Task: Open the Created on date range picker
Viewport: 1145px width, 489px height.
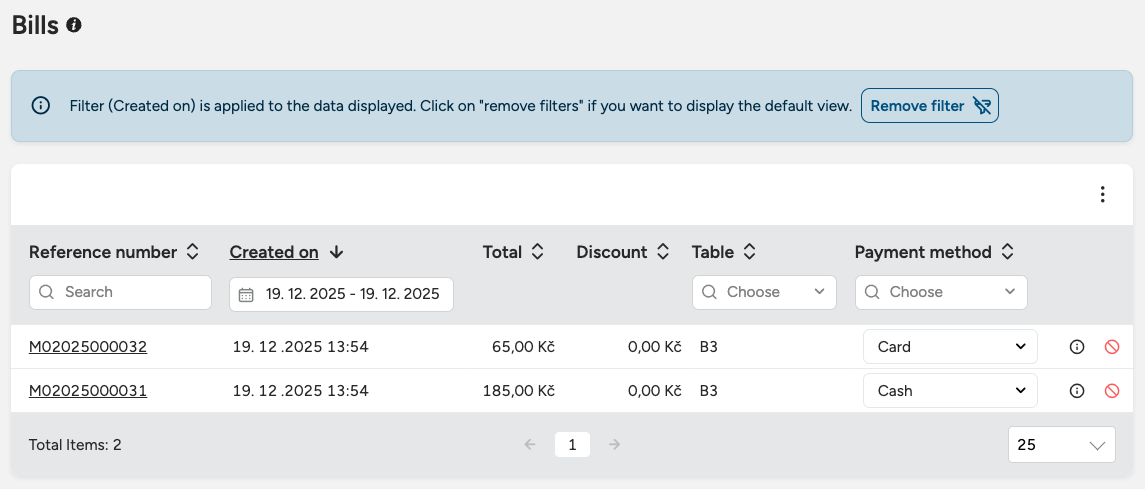Action: 341,294
